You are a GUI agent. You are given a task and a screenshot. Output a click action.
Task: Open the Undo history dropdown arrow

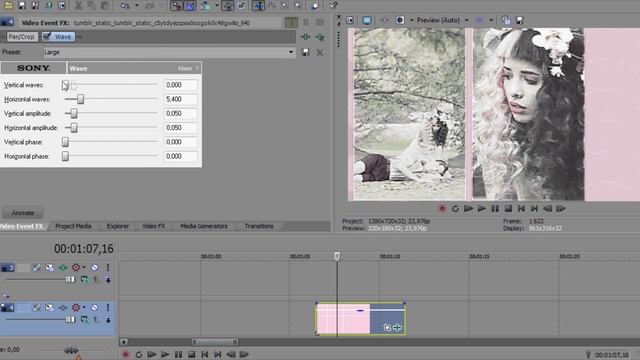(137, 5)
